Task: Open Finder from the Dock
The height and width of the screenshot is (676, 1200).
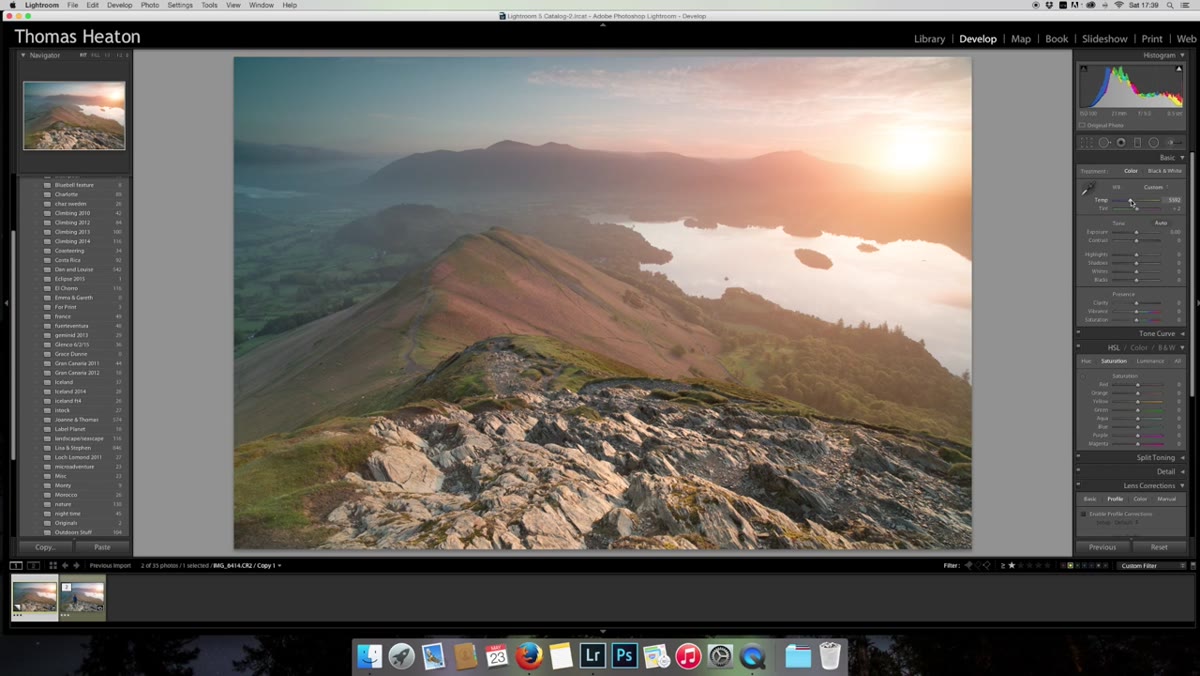Action: point(370,656)
